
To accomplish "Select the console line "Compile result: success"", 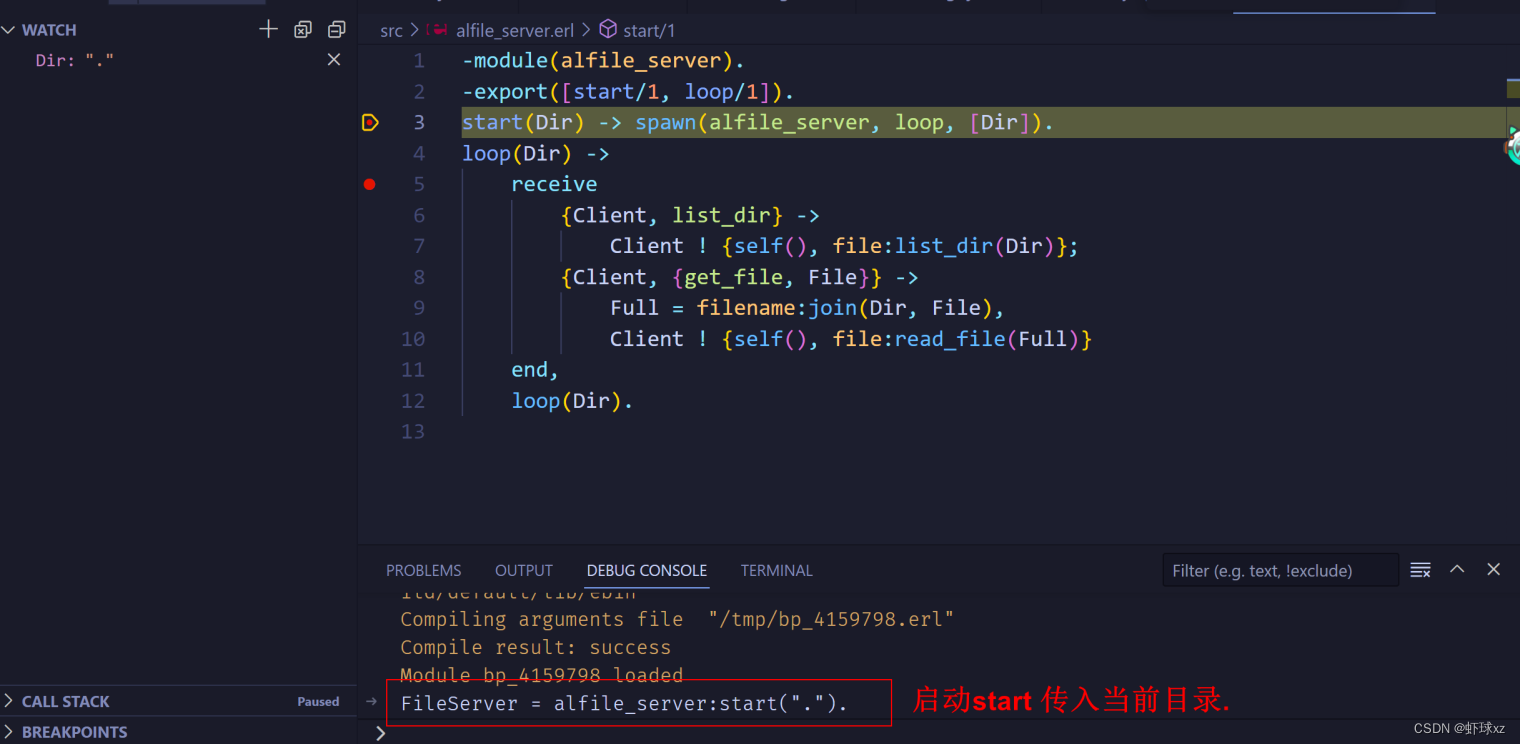I will [x=535, y=647].
